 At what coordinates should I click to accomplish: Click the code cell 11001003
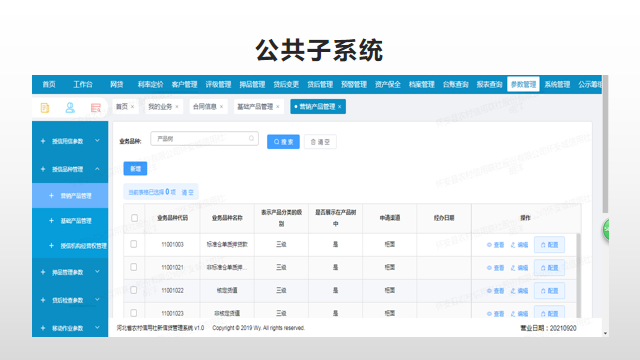point(172,244)
